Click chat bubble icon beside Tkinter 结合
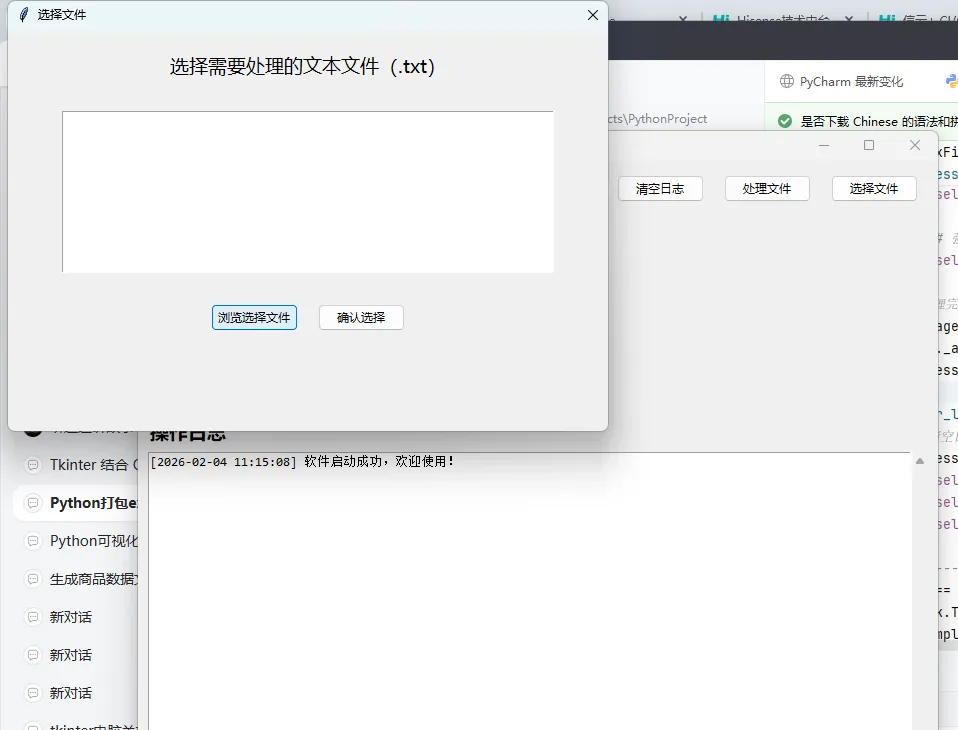 point(33,465)
